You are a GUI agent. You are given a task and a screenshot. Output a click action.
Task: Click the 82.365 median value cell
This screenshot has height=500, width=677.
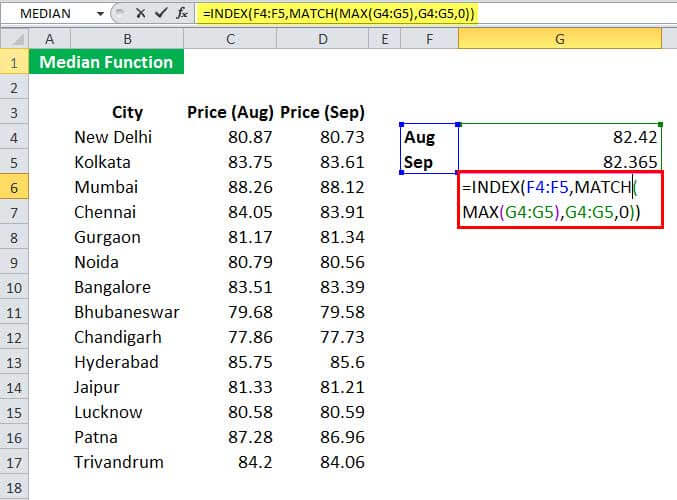[560, 161]
